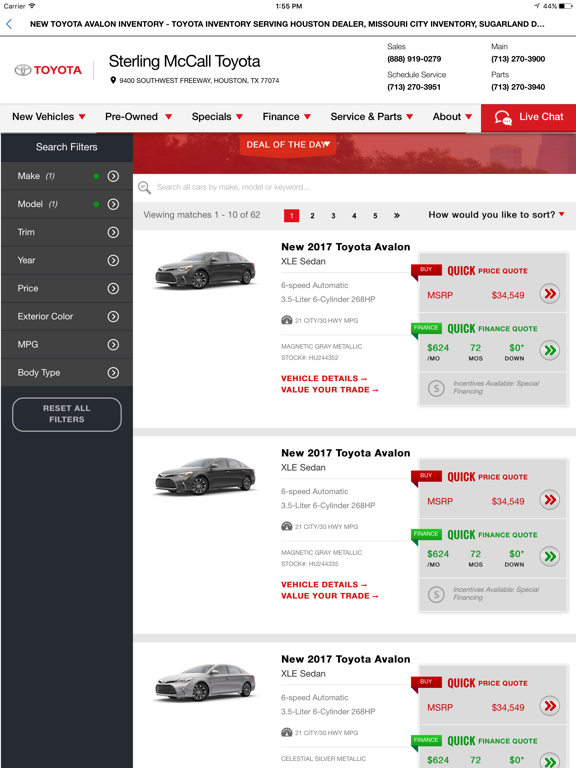This screenshot has width=576, height=768.
Task: Open Trim filter arrow icon
Action: 113,232
